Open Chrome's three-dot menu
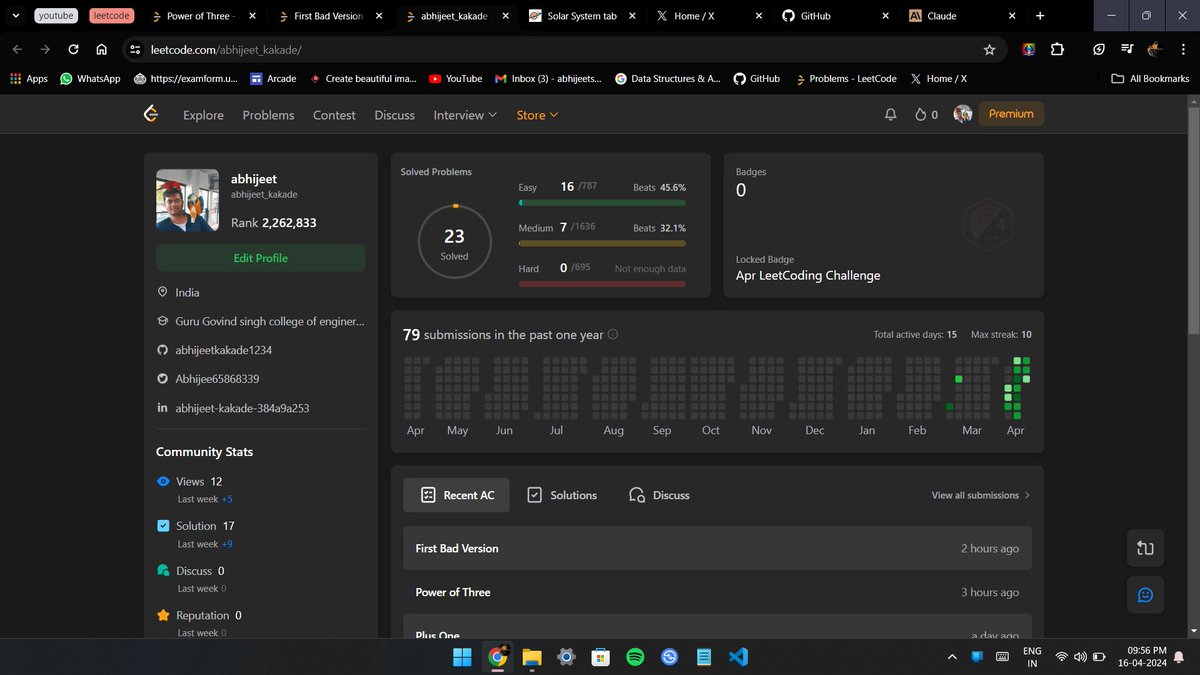 [1184, 49]
